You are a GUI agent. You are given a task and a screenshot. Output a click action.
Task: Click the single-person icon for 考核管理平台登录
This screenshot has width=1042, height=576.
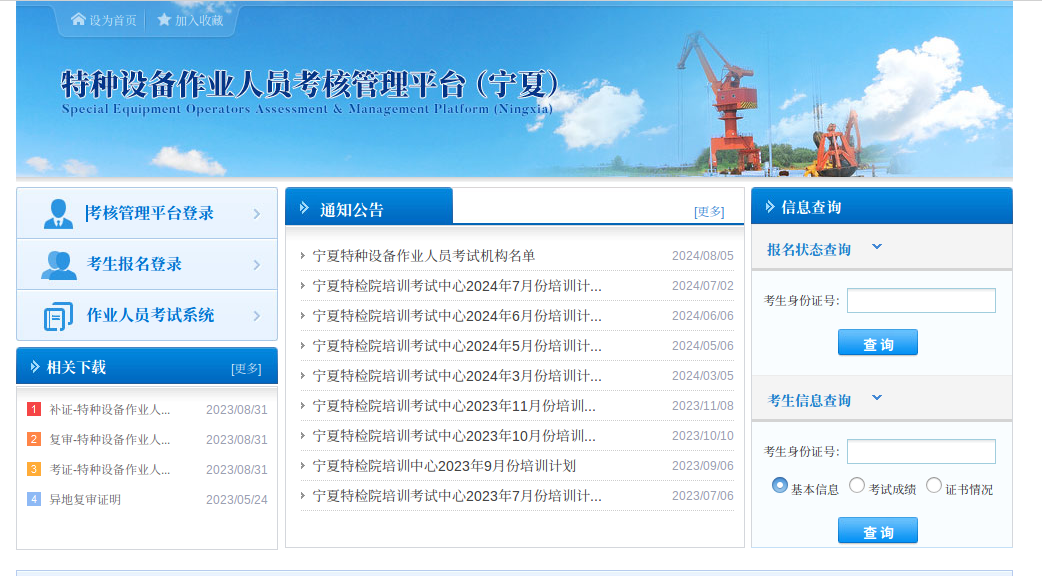point(58,214)
